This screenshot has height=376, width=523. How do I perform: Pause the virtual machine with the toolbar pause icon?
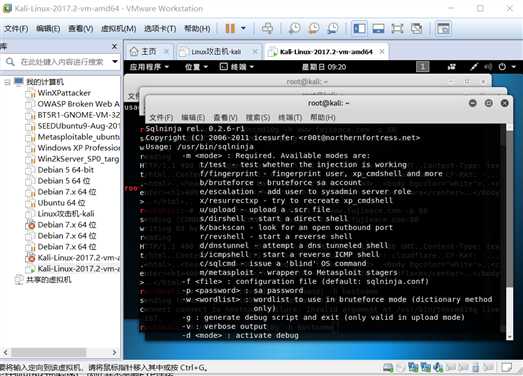click(x=230, y=28)
